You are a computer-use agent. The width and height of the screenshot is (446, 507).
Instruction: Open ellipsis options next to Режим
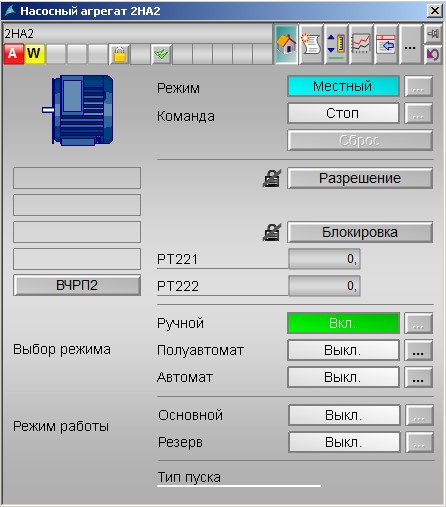[418, 86]
